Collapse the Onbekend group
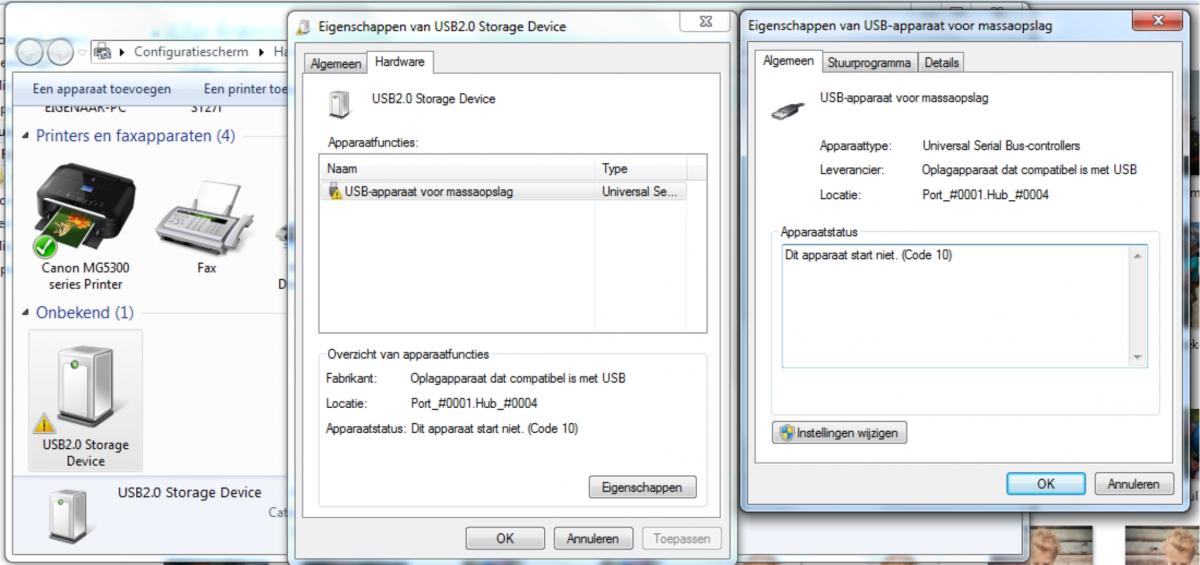1200x565 pixels. 25,313
